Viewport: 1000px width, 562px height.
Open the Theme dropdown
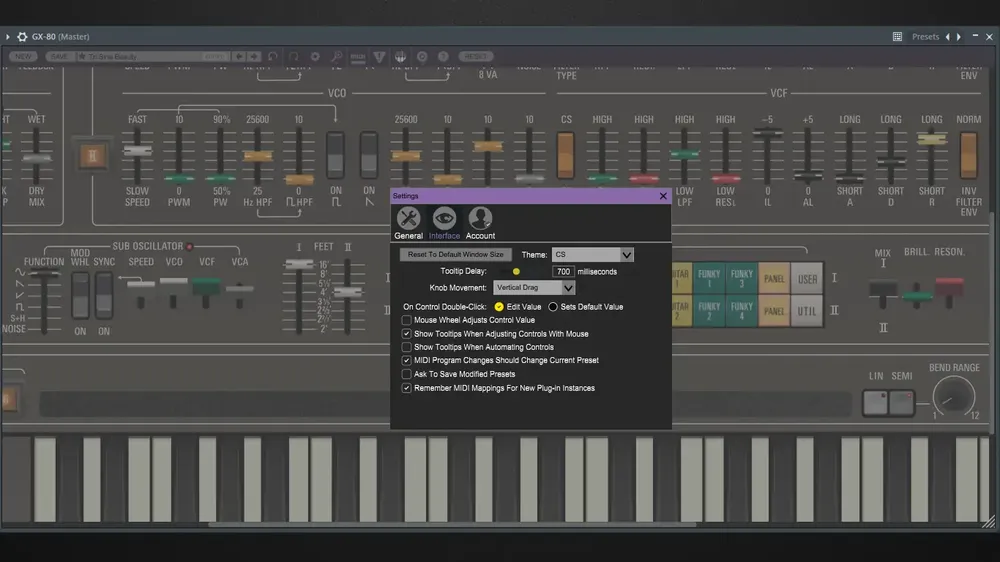click(592, 255)
